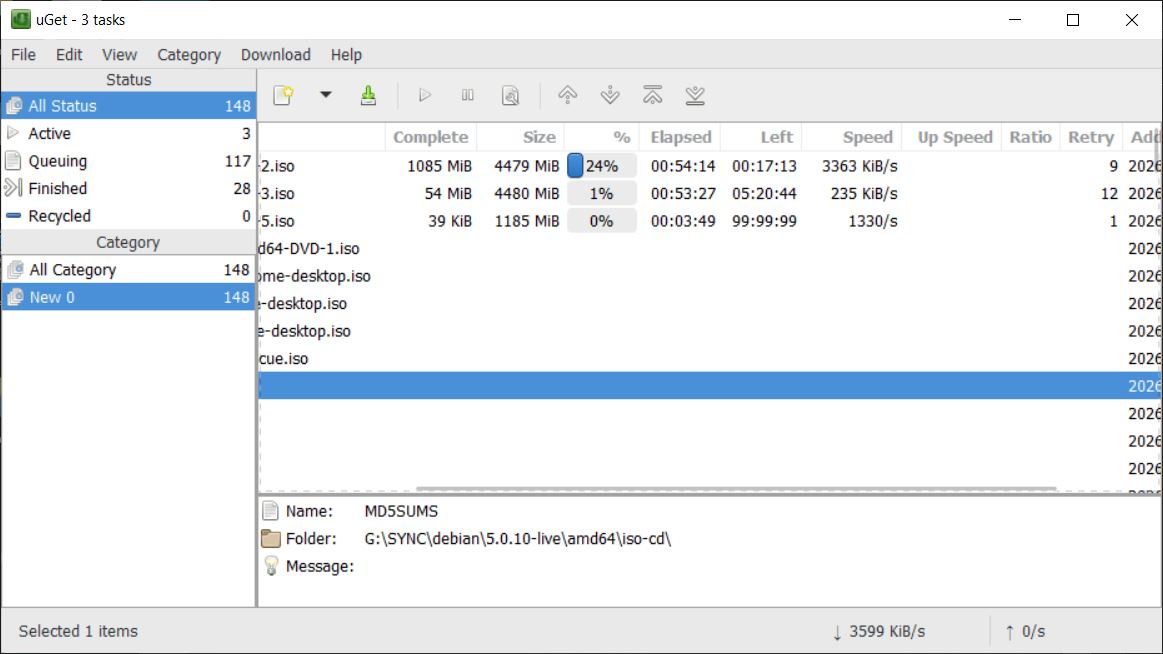The height and width of the screenshot is (654, 1163).
Task: Select the Recycled status filter
Action: coord(128,216)
